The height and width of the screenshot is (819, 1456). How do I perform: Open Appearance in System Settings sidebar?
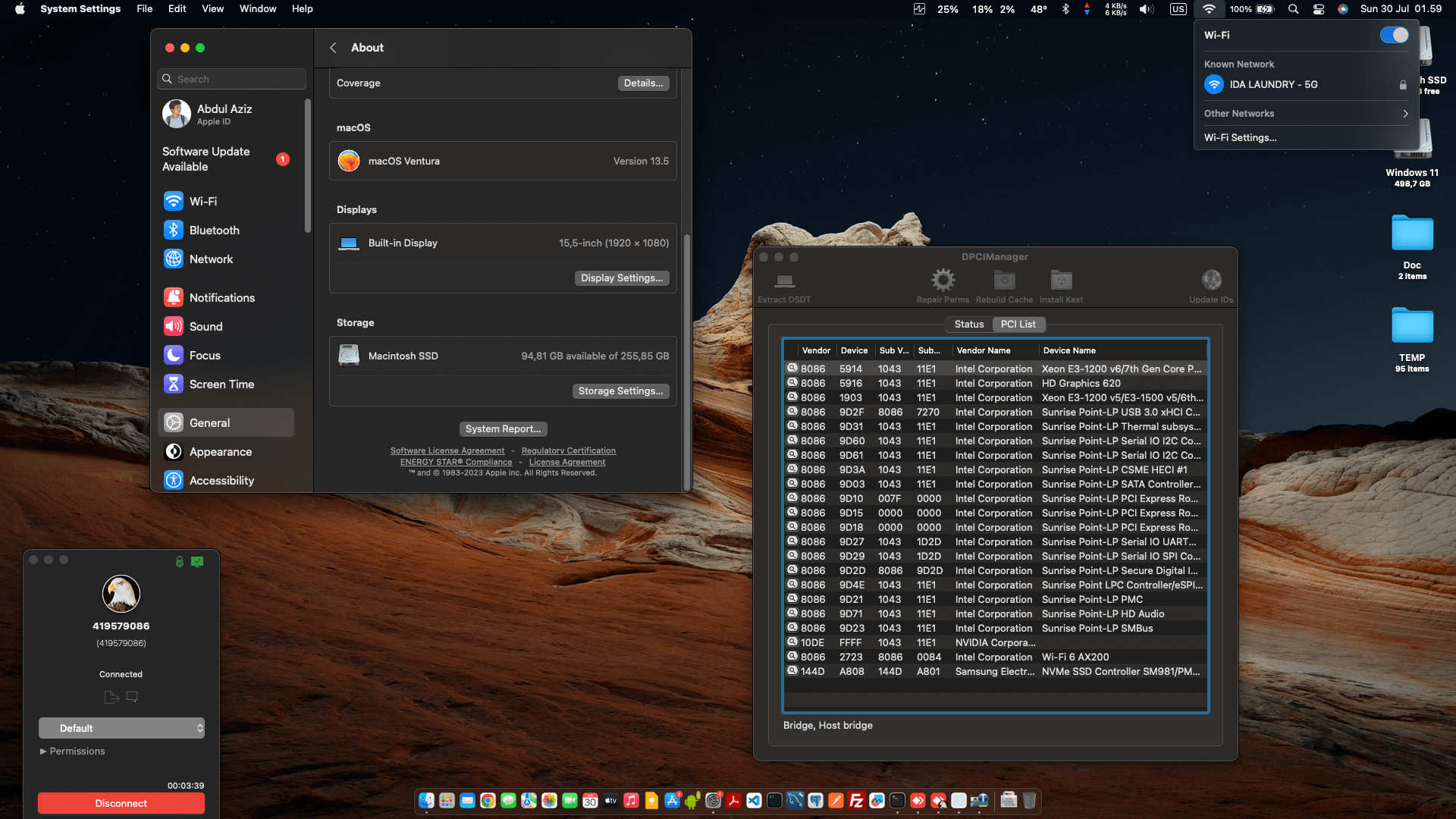pos(226,451)
